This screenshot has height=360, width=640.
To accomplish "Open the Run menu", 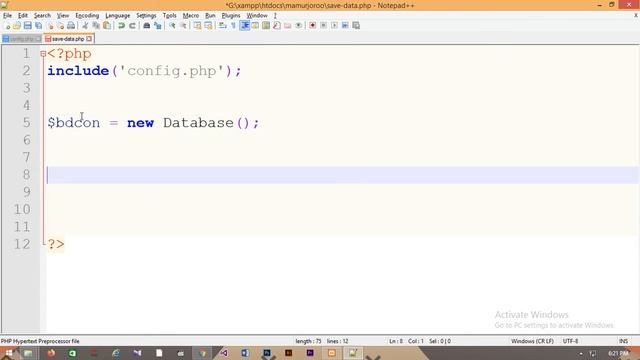I will (210, 16).
